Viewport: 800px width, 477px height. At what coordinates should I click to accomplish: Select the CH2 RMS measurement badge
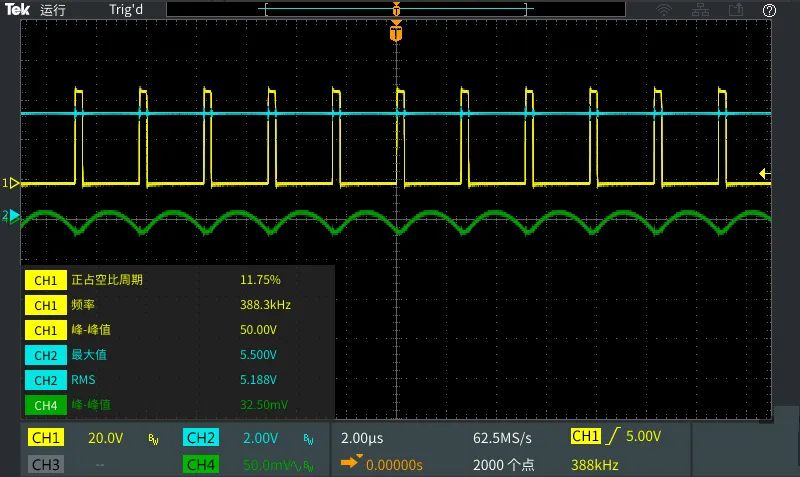tap(46, 380)
